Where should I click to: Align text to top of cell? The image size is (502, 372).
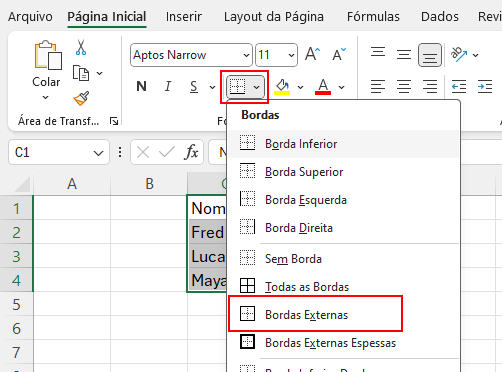click(x=378, y=54)
